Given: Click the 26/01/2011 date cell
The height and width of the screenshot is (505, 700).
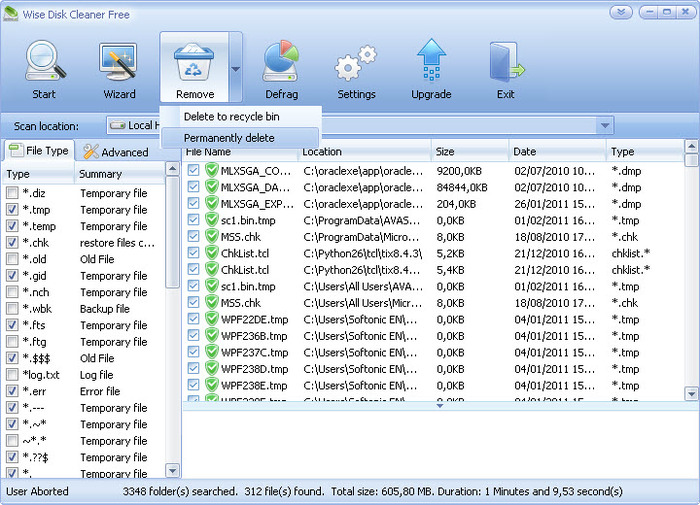Looking at the screenshot, I should tap(554, 204).
